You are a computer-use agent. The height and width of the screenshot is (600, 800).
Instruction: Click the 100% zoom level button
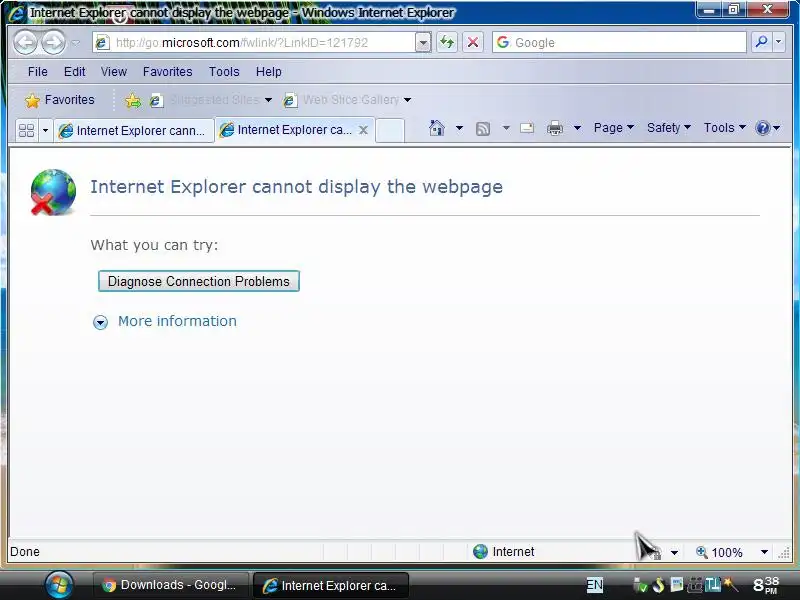click(719, 552)
